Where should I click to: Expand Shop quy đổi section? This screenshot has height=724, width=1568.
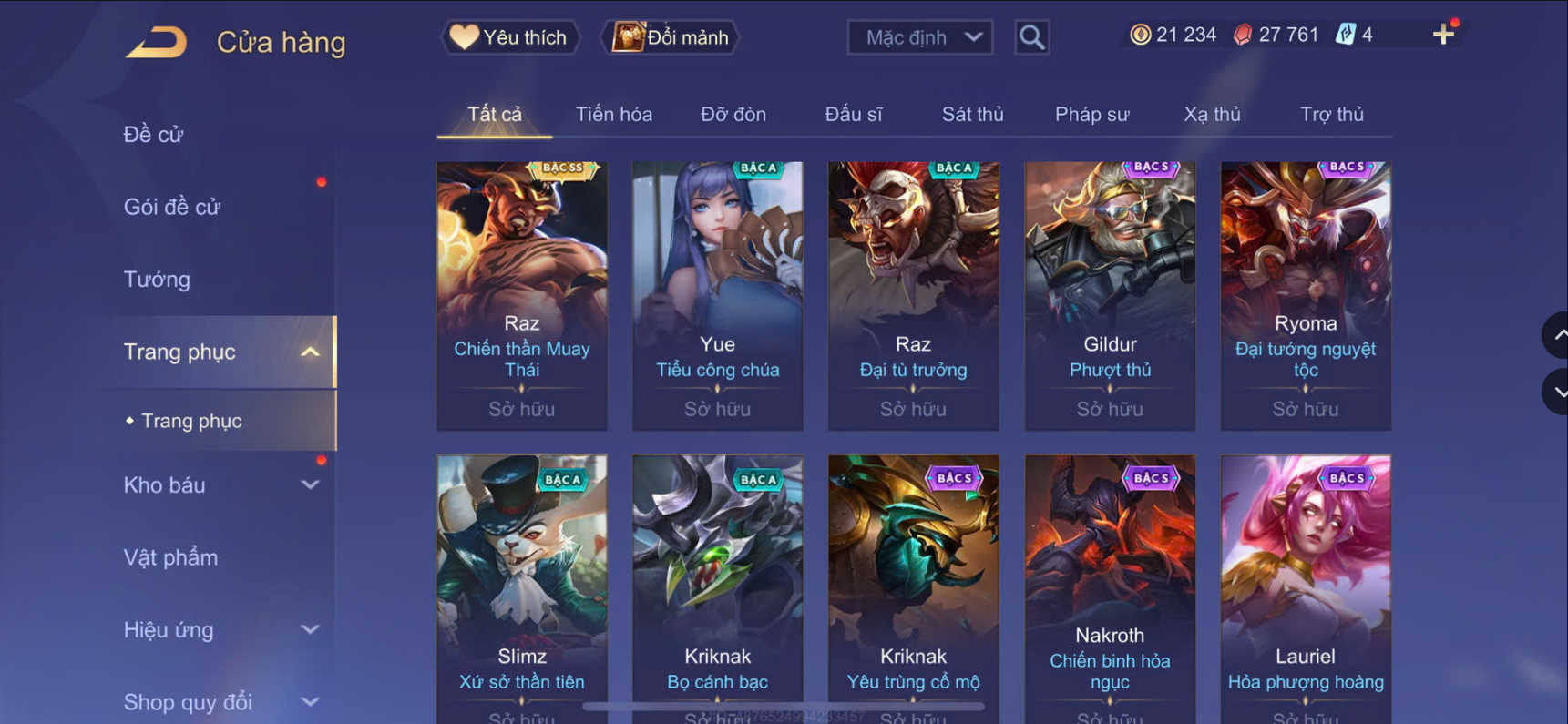point(310,702)
